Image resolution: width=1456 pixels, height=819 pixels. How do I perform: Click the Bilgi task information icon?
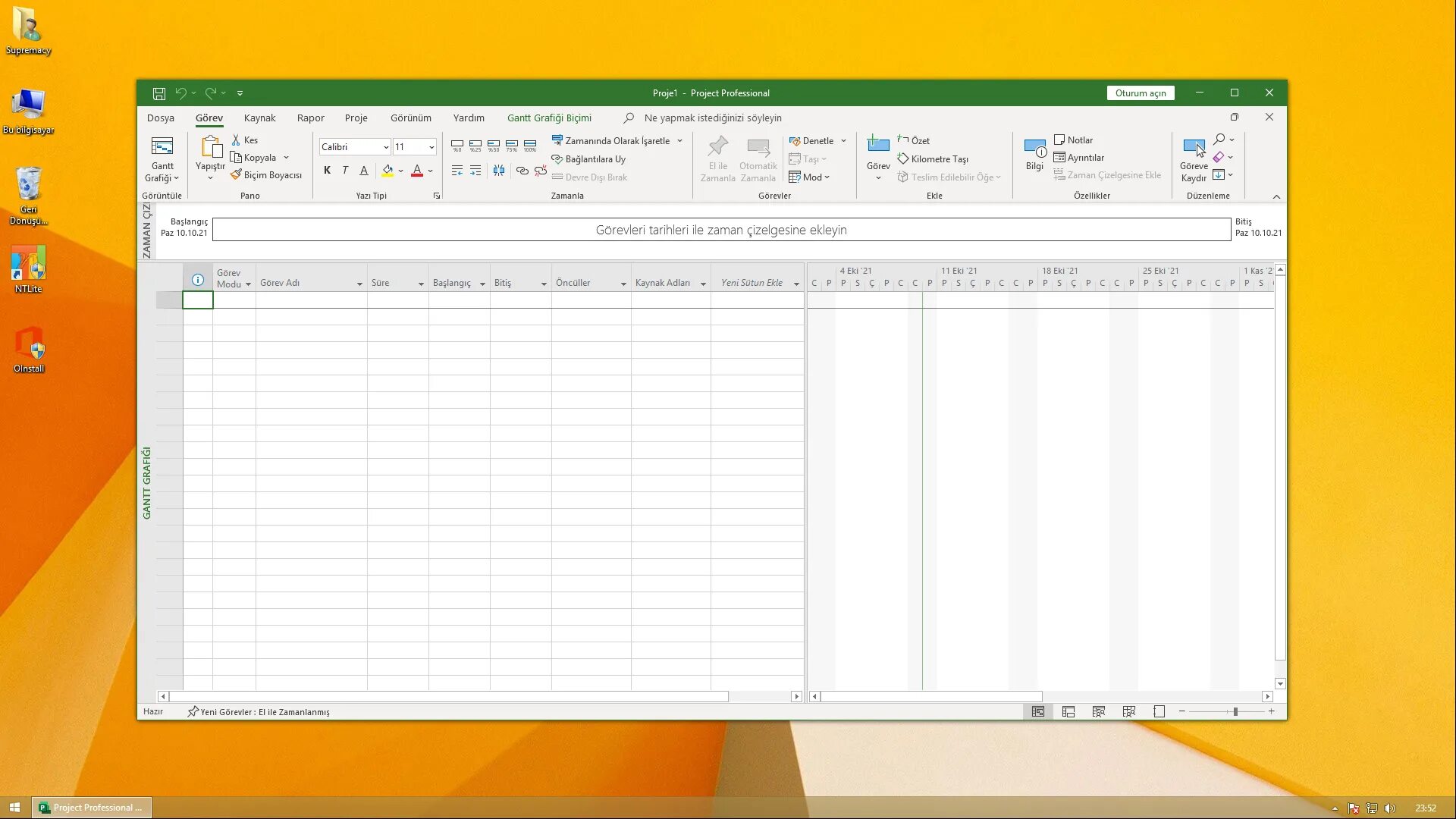1034,147
